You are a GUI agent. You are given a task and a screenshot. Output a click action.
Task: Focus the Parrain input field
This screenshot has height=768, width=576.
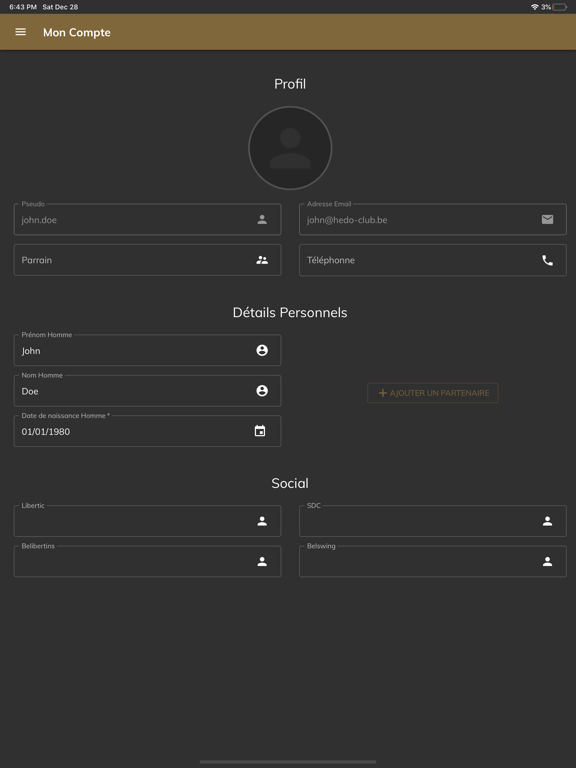pyautogui.click(x=147, y=260)
